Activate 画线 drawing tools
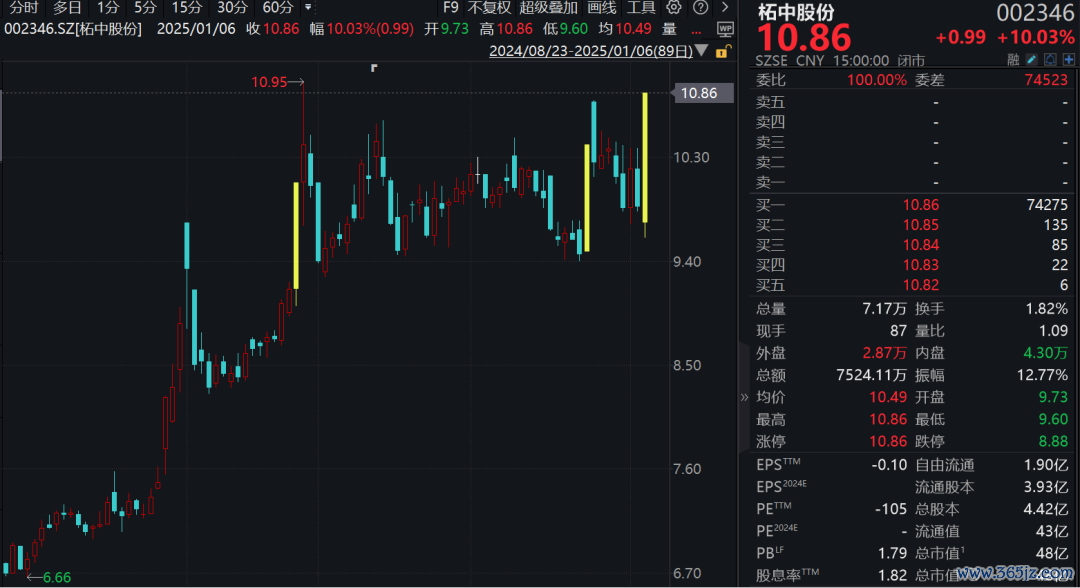 [601, 8]
